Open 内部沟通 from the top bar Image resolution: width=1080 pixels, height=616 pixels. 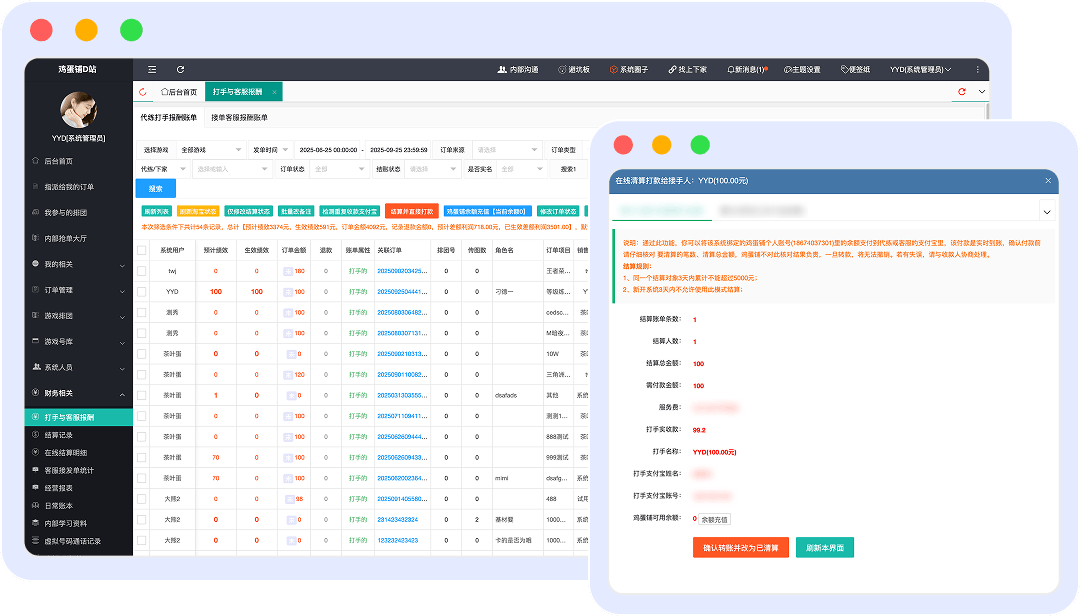[518, 70]
